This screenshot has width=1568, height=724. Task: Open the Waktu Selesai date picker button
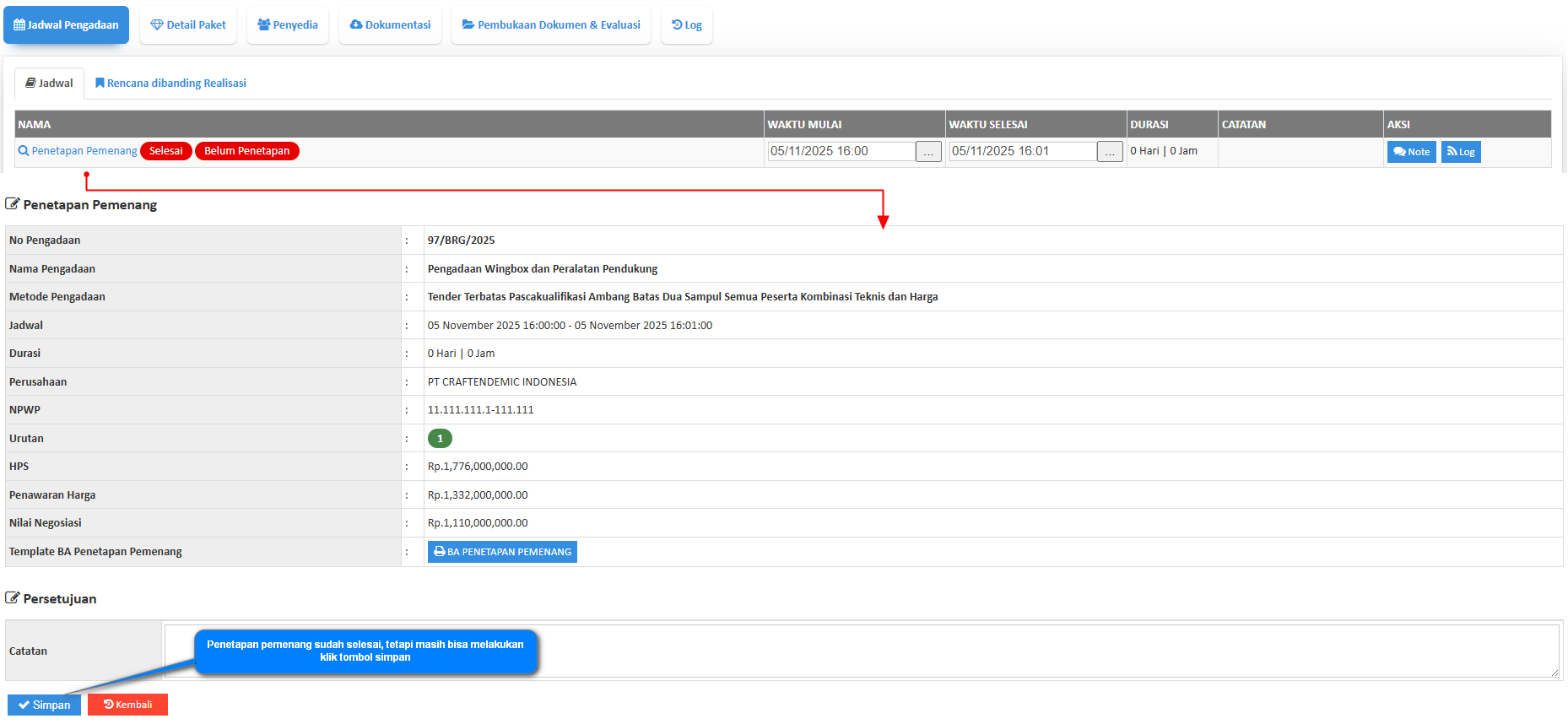click(1110, 152)
